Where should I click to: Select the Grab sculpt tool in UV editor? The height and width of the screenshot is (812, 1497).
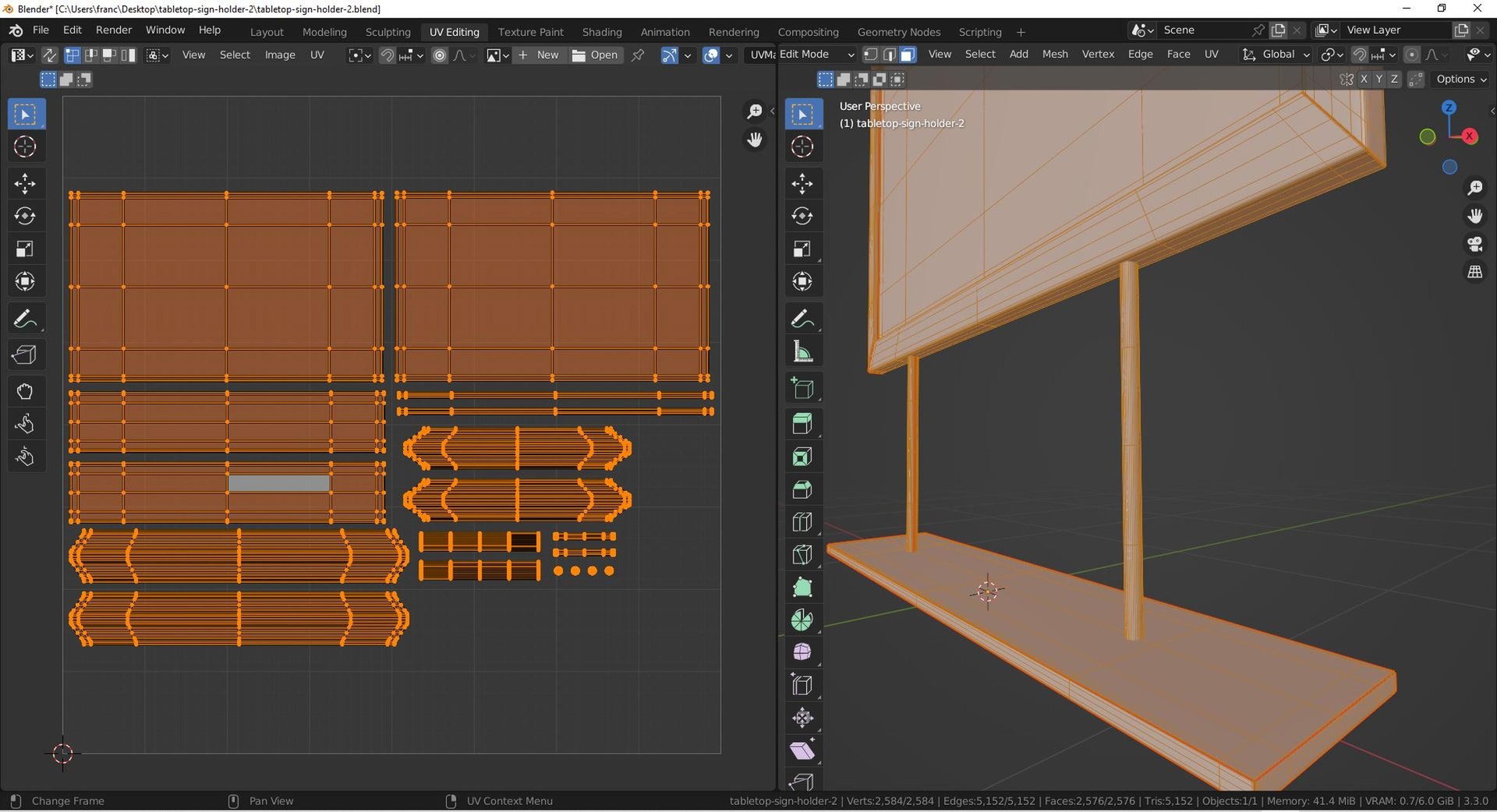point(25,391)
